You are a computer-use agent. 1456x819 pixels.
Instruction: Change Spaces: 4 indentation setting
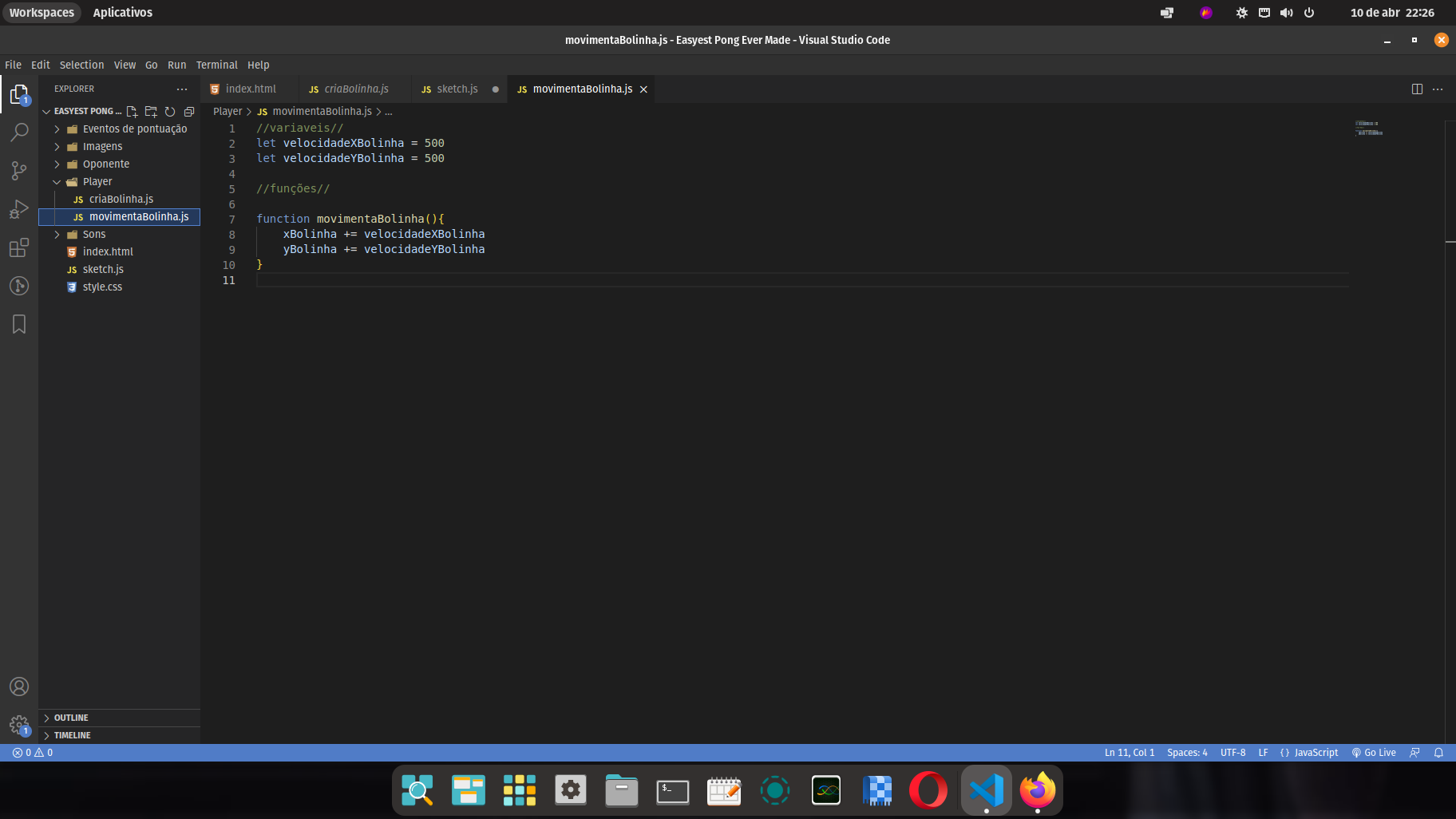pos(1187,753)
